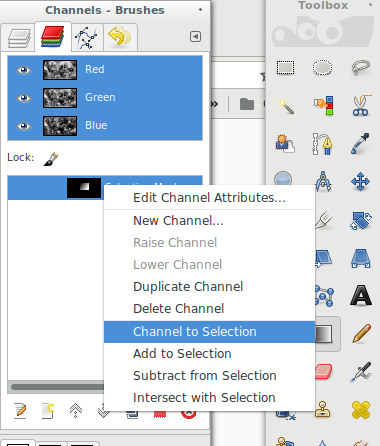Click the new channel button at panel bottom

point(48,411)
